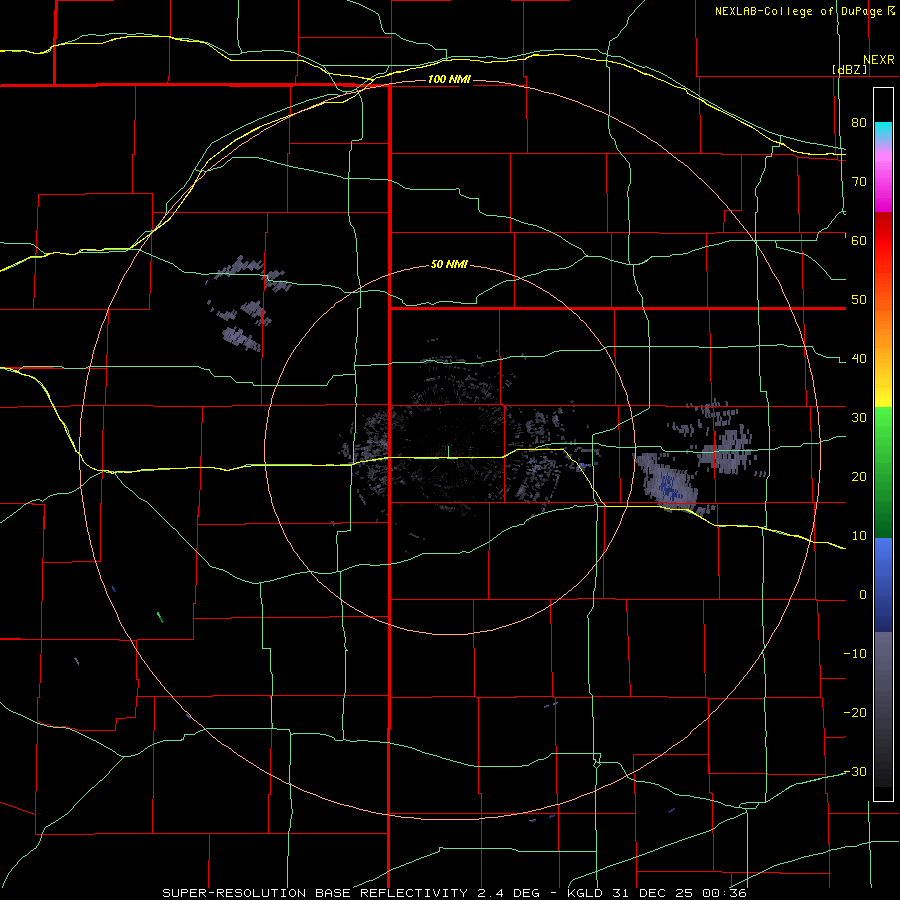Click the 10 value on the dBZ scale
900x900 pixels.
click(859, 536)
